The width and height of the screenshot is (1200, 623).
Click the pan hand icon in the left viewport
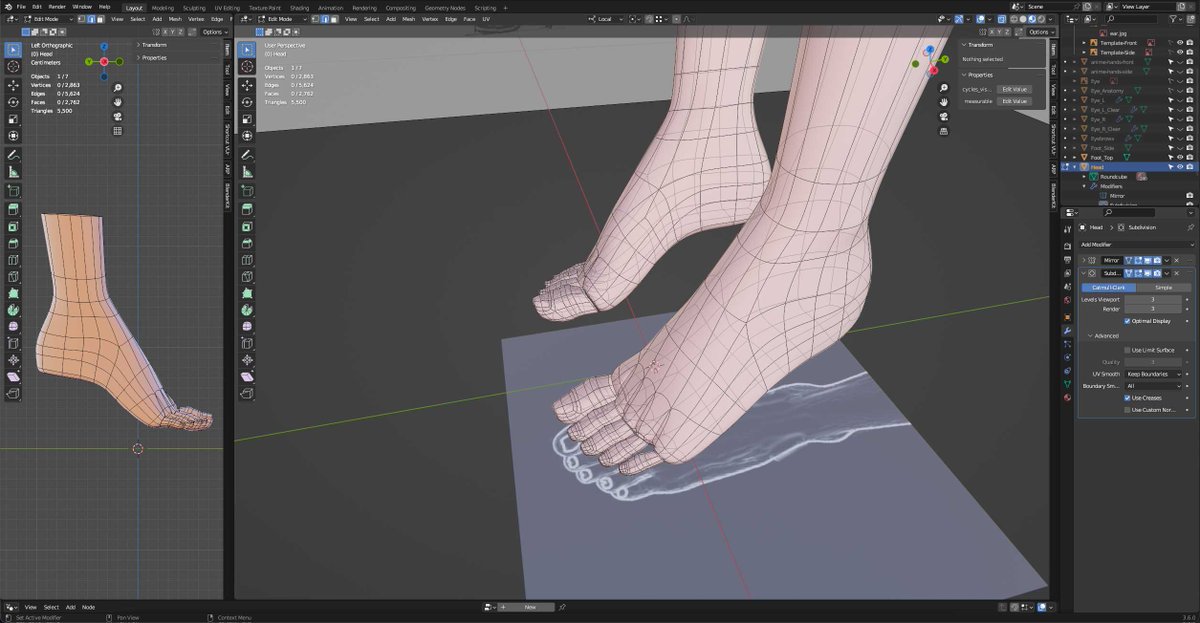pos(118,102)
